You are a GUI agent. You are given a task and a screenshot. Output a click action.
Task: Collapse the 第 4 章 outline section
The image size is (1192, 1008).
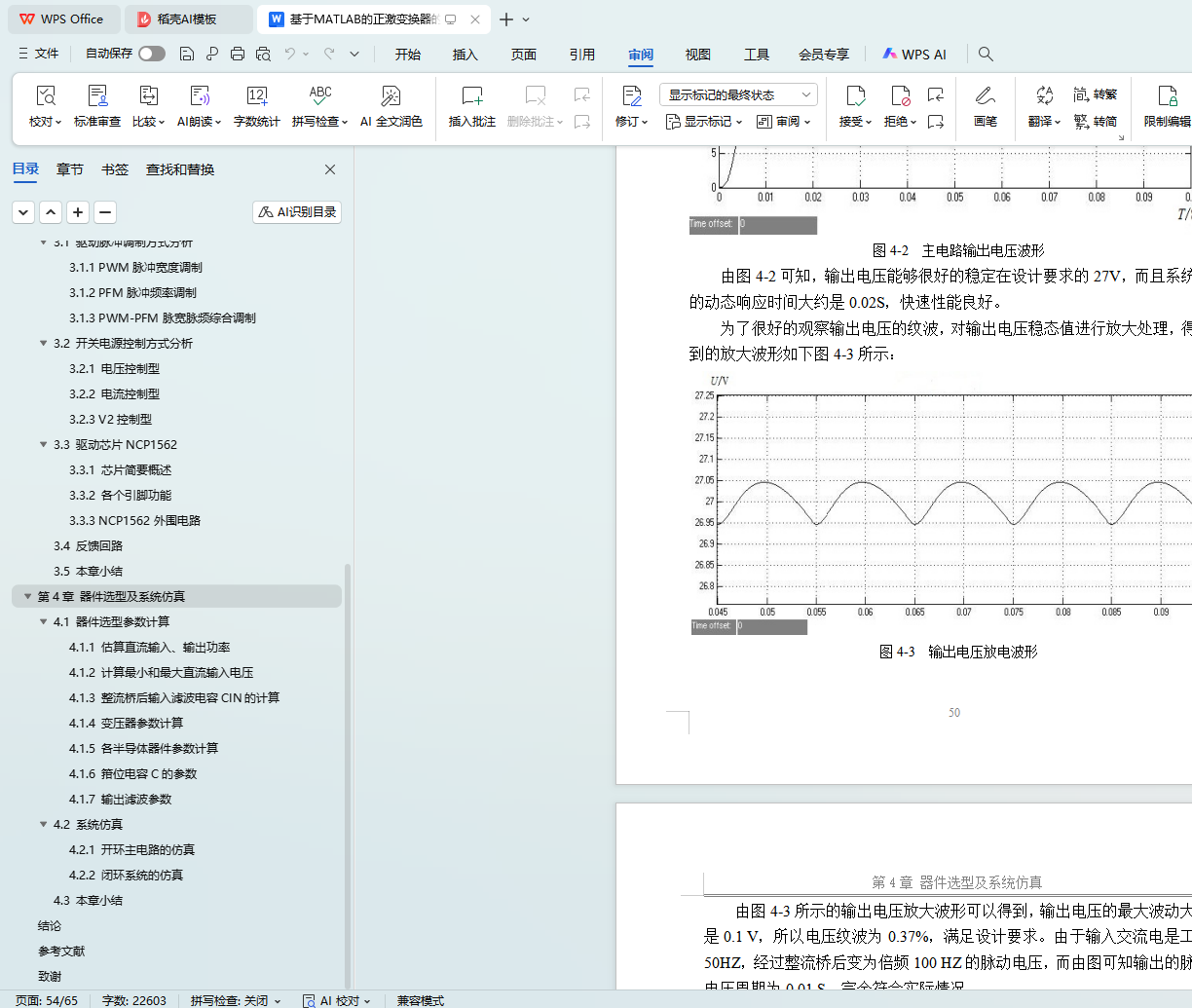(x=27, y=597)
